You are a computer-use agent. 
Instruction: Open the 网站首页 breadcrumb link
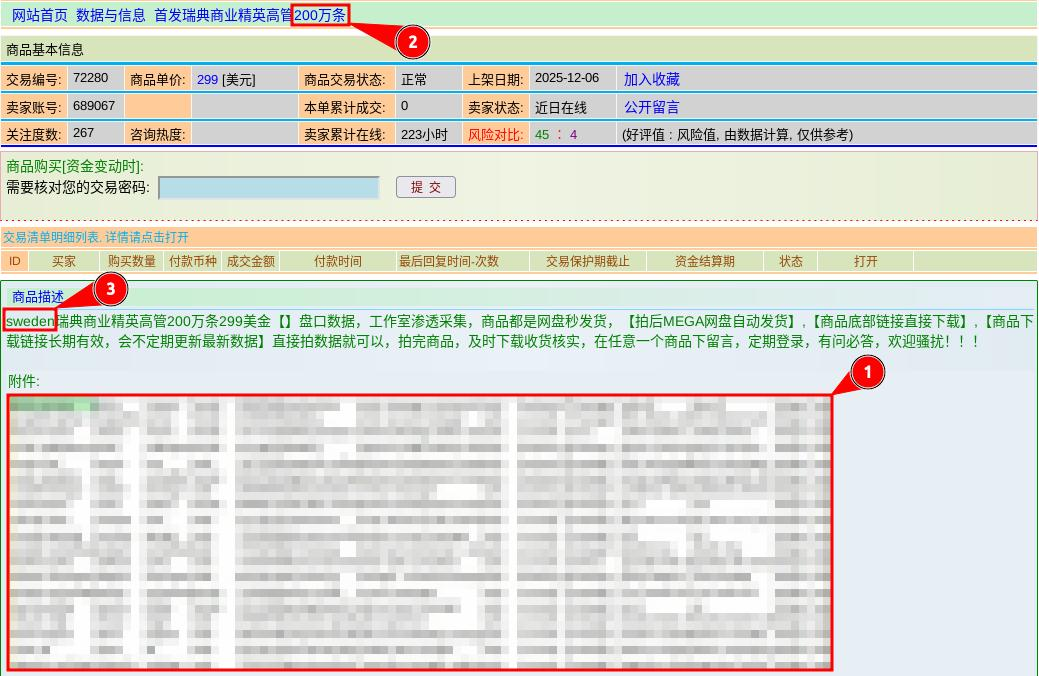[40, 15]
